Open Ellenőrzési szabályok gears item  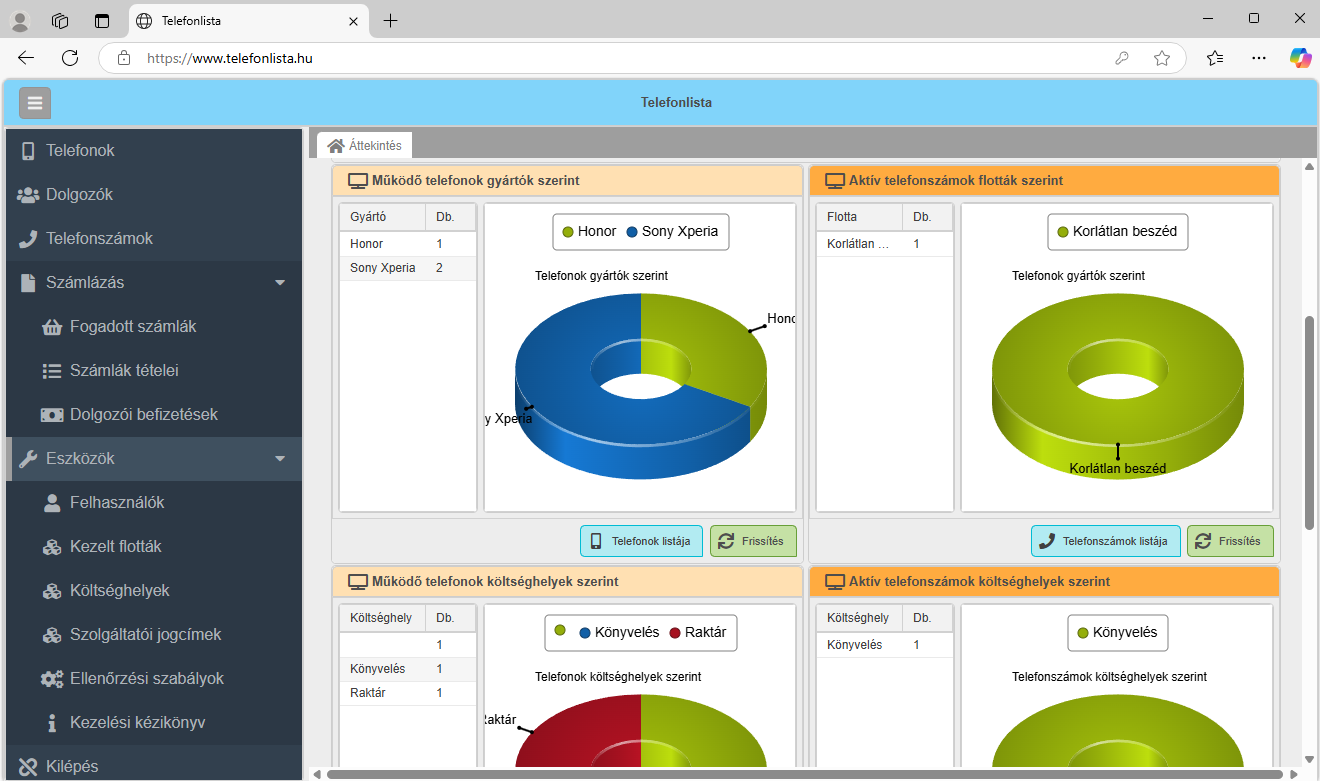pos(146,679)
